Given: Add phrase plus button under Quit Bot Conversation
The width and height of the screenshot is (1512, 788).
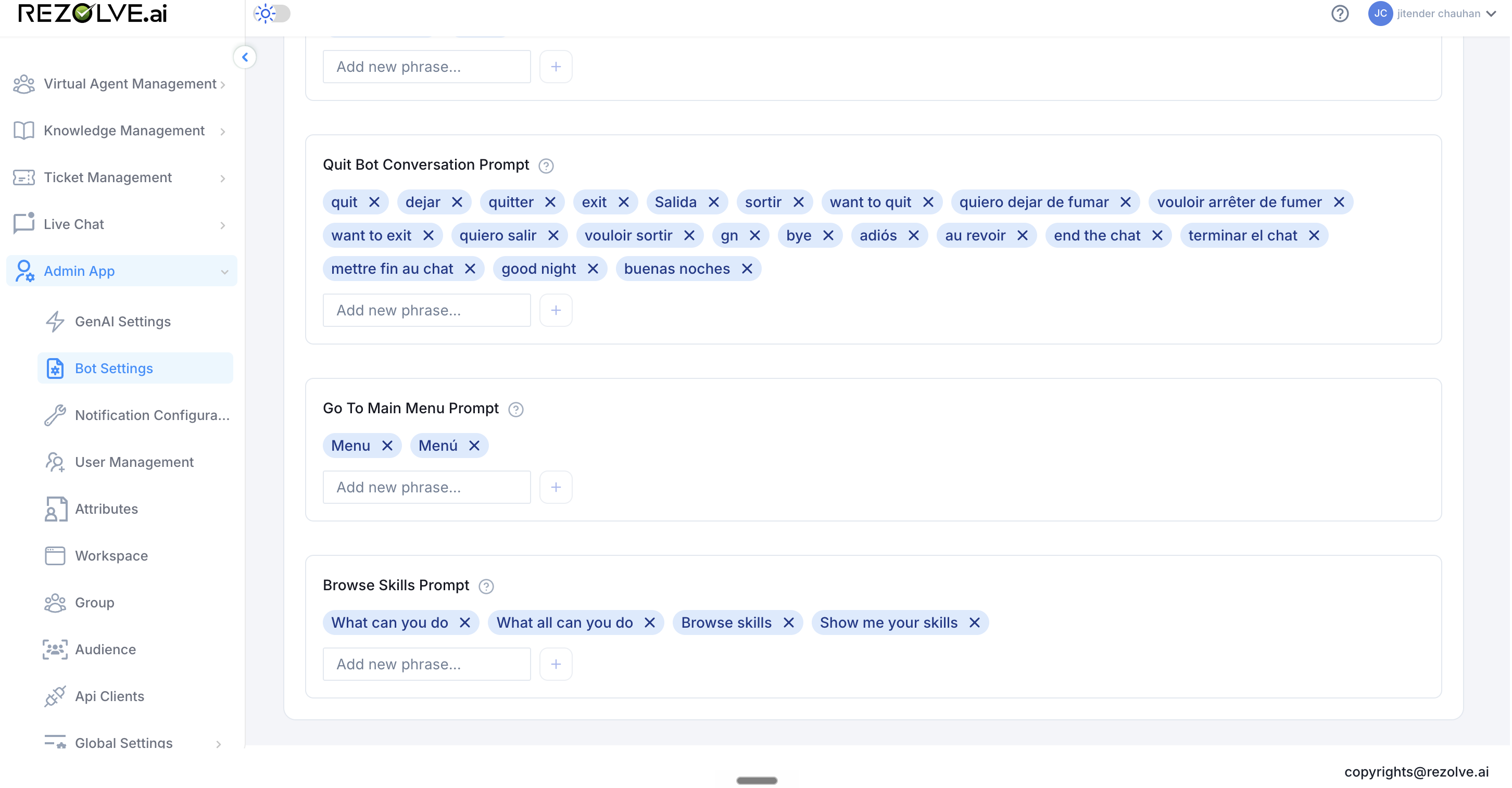Looking at the screenshot, I should [x=556, y=310].
